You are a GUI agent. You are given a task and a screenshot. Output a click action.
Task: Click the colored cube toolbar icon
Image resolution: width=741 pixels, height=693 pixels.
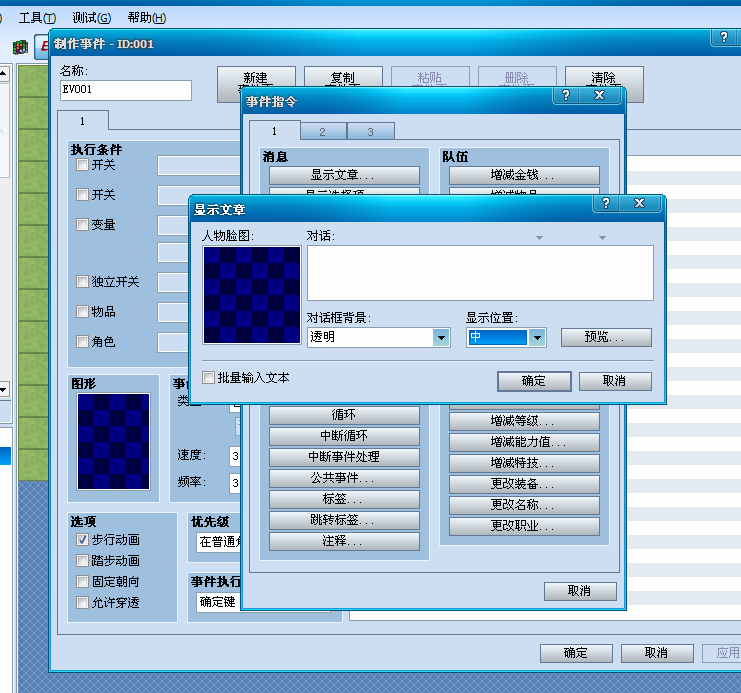[x=20, y=47]
